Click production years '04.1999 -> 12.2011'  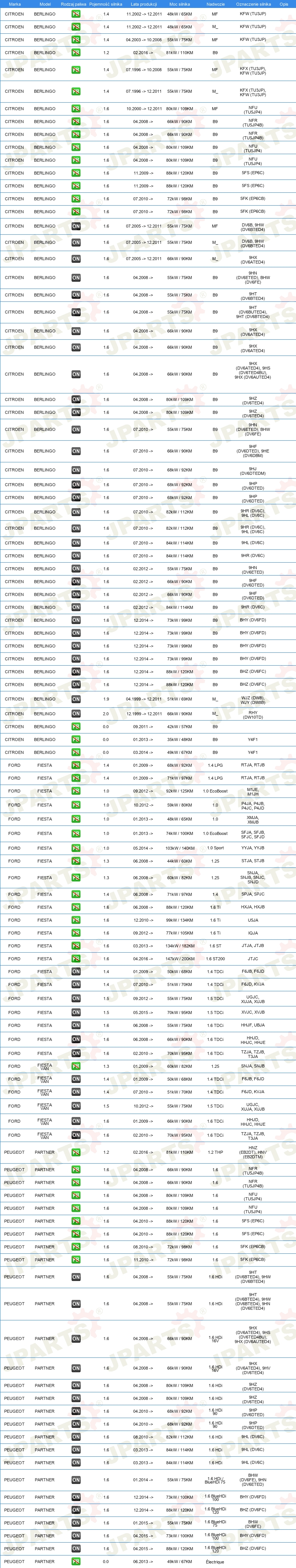144,699
